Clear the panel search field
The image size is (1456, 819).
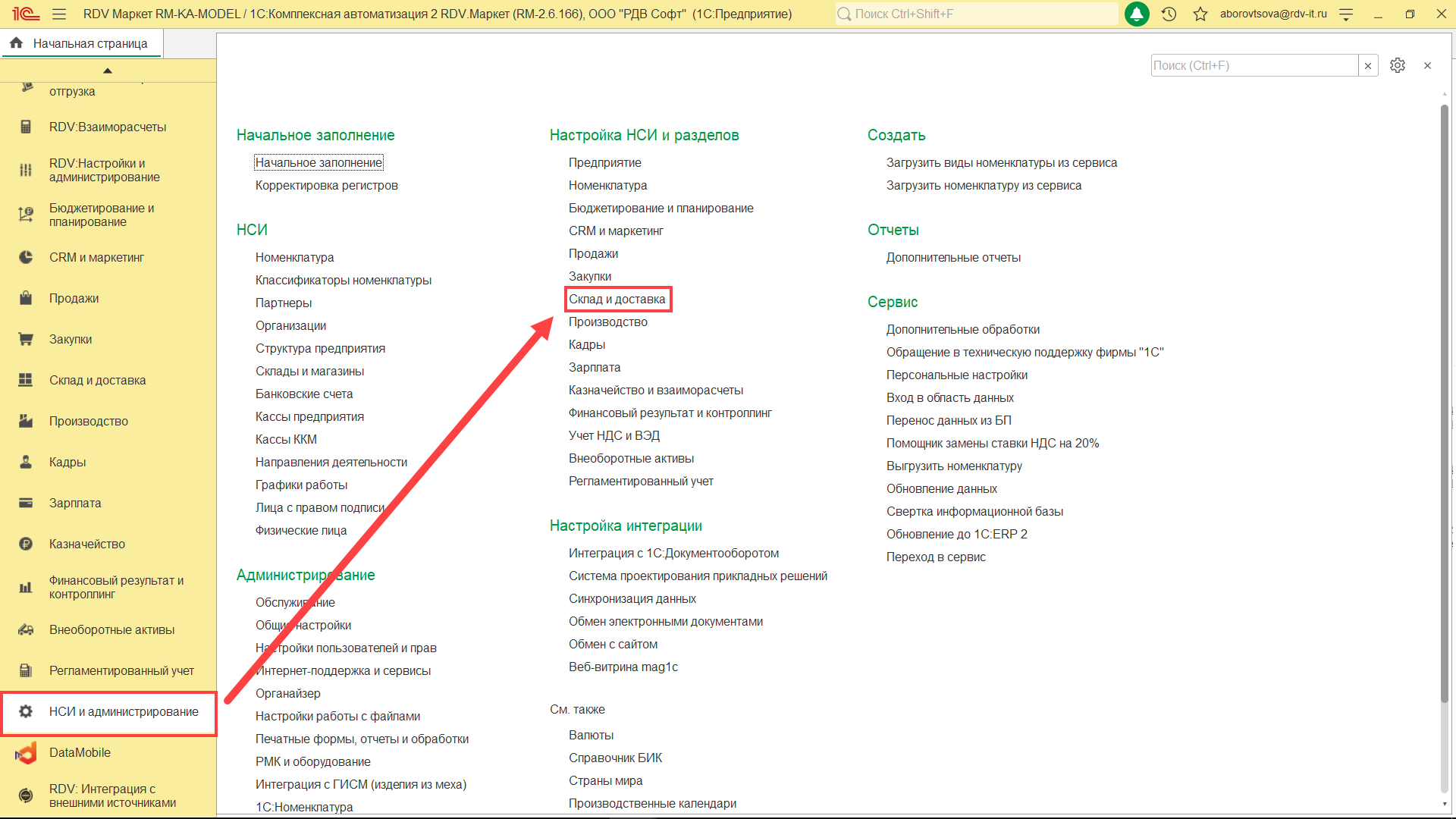[x=1368, y=65]
